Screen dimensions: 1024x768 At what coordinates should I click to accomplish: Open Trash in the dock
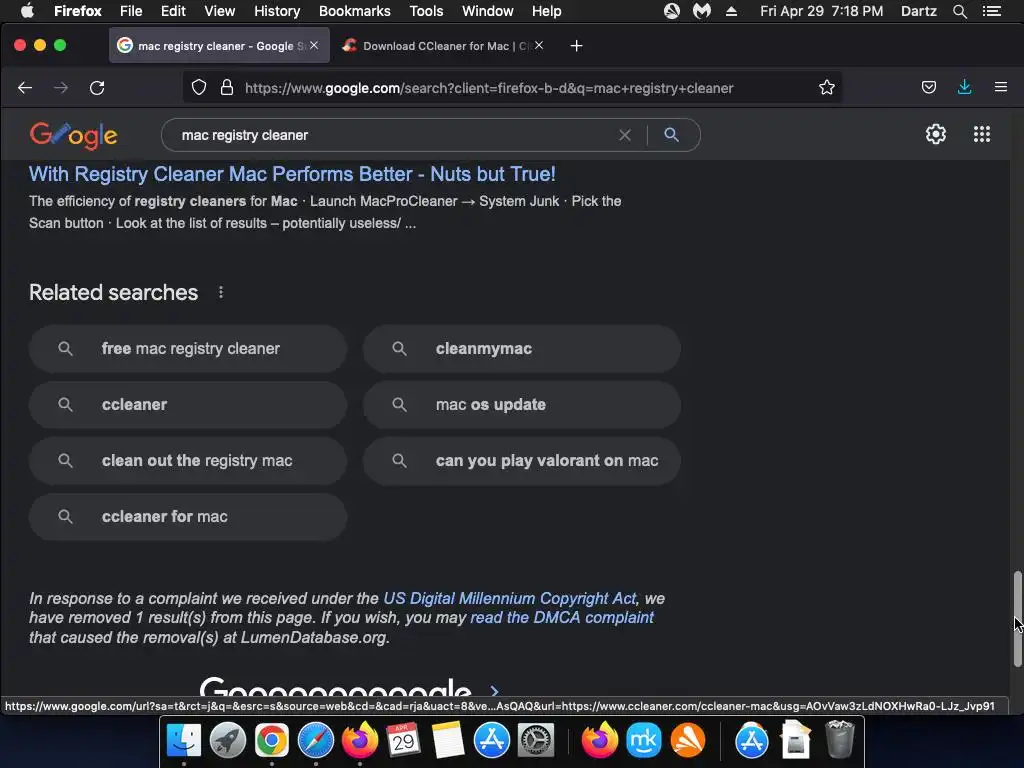839,739
